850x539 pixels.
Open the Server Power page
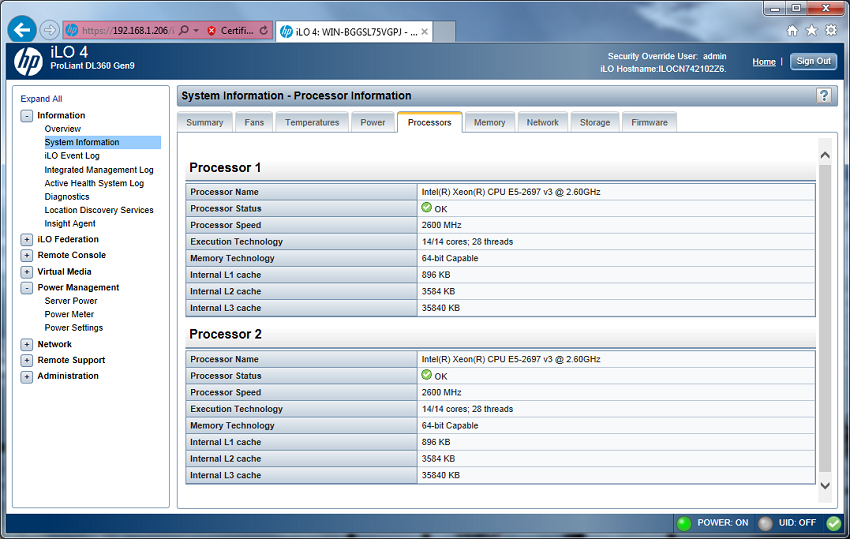71,301
